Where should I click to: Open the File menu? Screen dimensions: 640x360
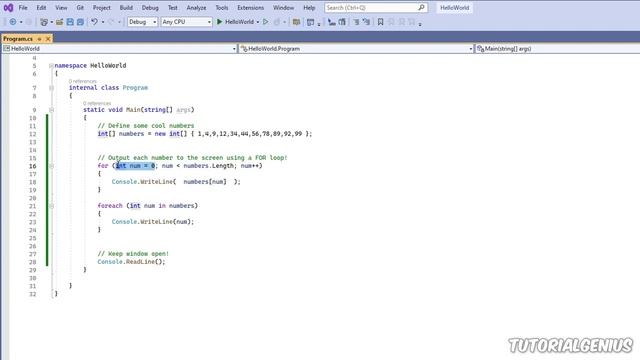23,8
